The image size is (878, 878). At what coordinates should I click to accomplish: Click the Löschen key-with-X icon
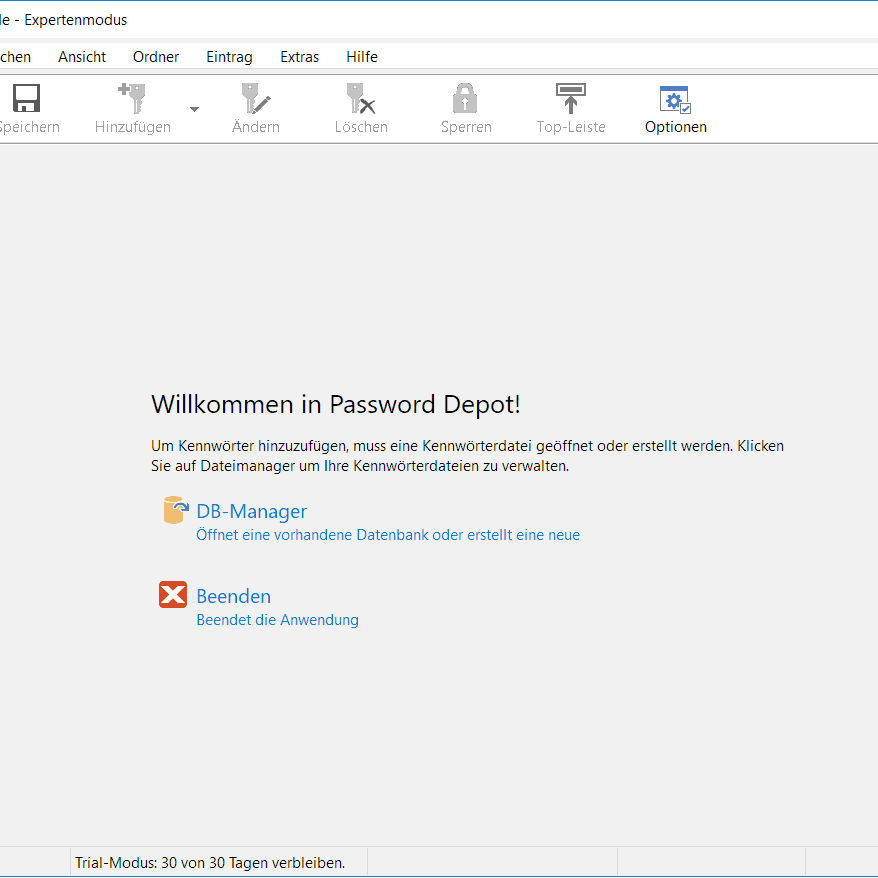[x=361, y=99]
